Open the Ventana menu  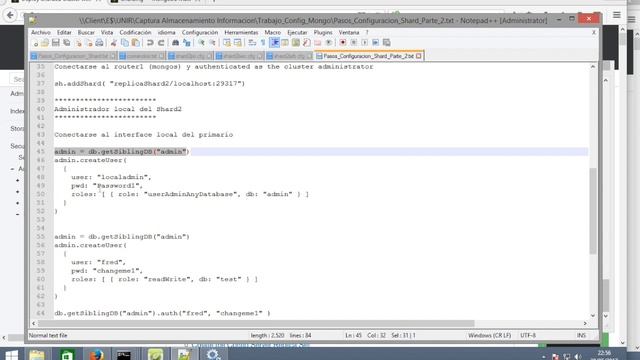click(349, 32)
